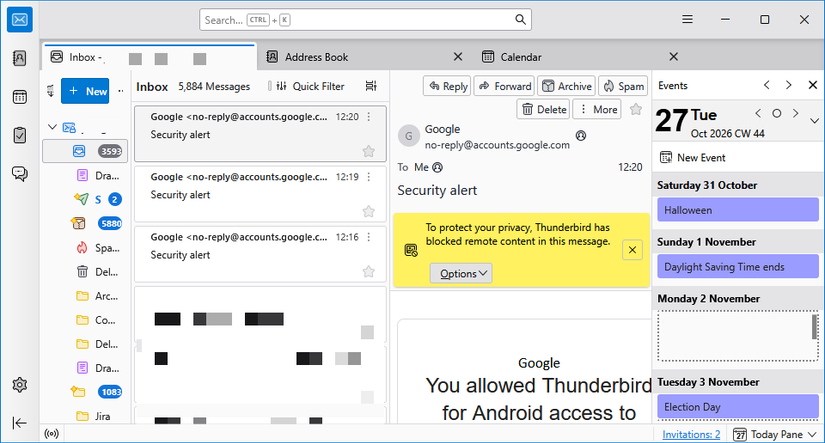Open the Invitations: 2 link
The height and width of the screenshot is (443, 825).
click(691, 435)
